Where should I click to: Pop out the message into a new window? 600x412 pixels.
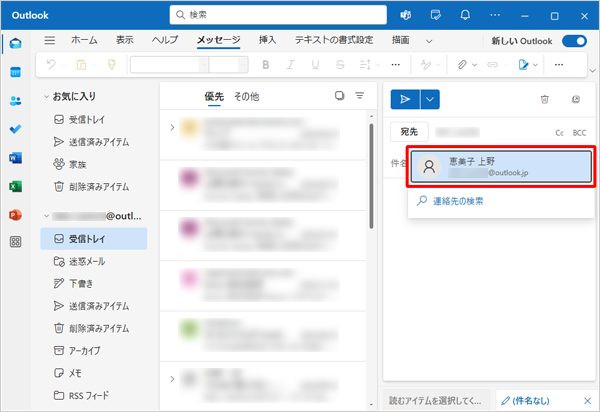pyautogui.click(x=576, y=99)
